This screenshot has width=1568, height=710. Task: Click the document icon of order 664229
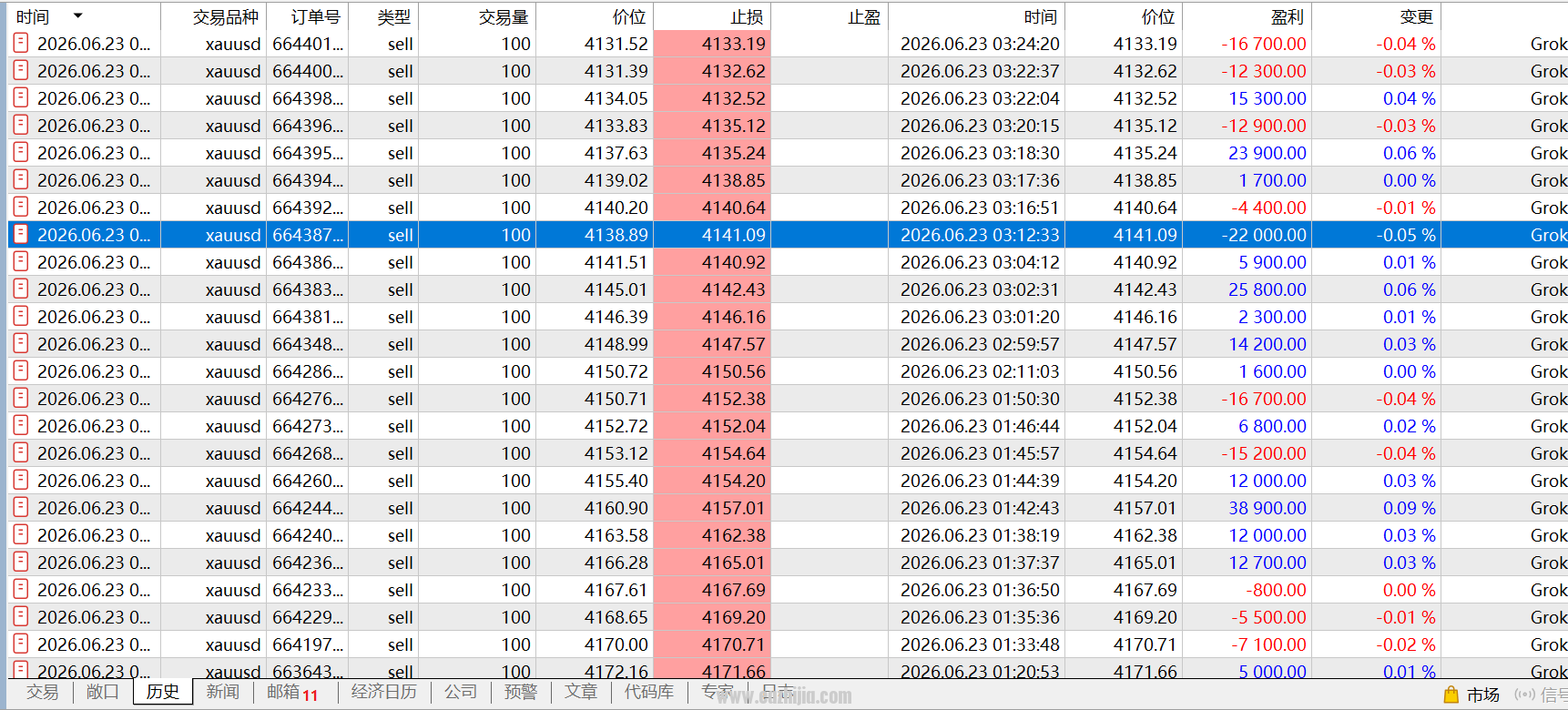click(x=21, y=616)
